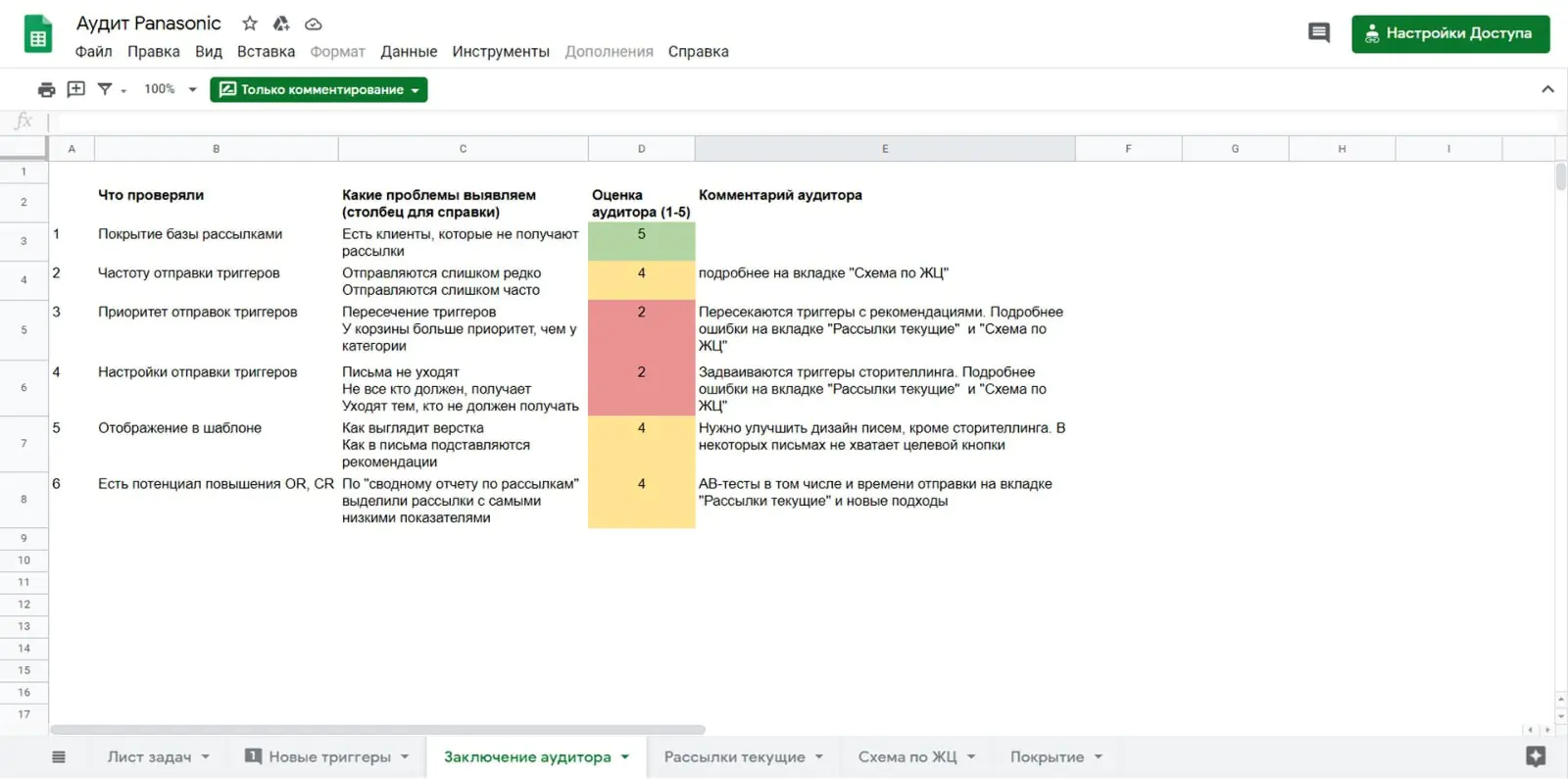The height and width of the screenshot is (779, 1568).
Task: Click the Explore icon at bottom right
Action: point(1536,756)
